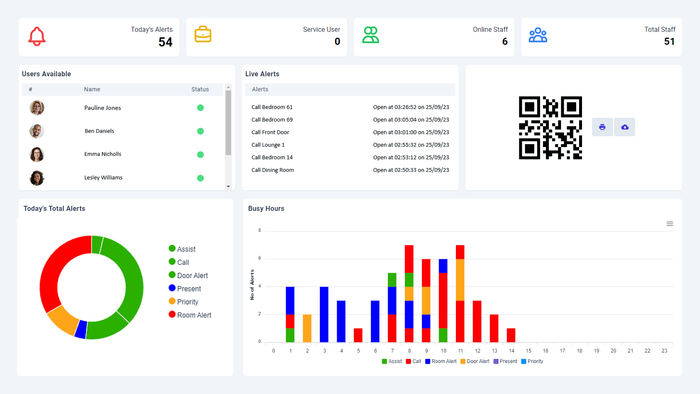Click the Users Available scrollbar thumb

[x=228, y=123]
